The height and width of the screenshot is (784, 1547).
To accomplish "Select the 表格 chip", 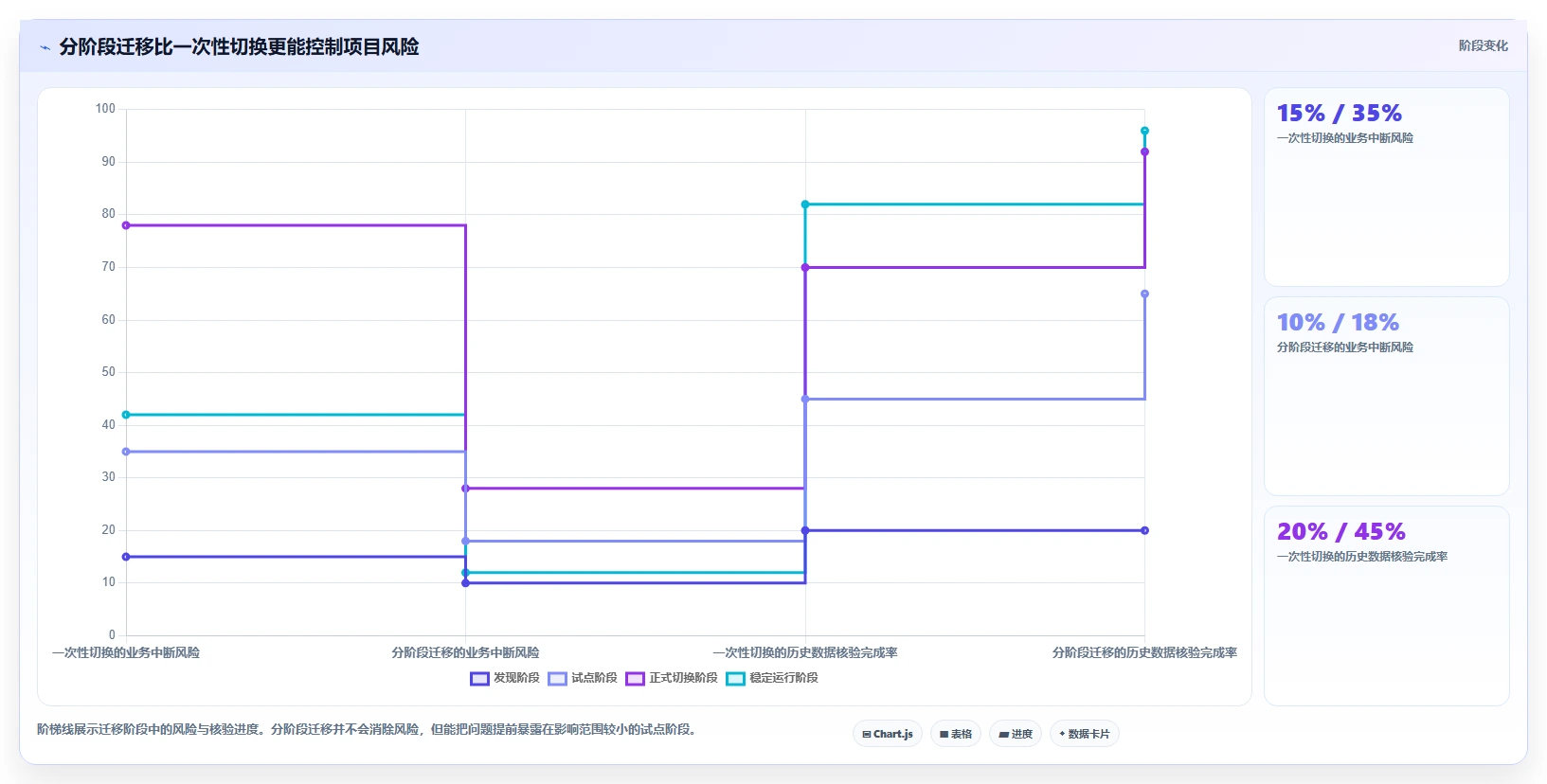I will 956,734.
